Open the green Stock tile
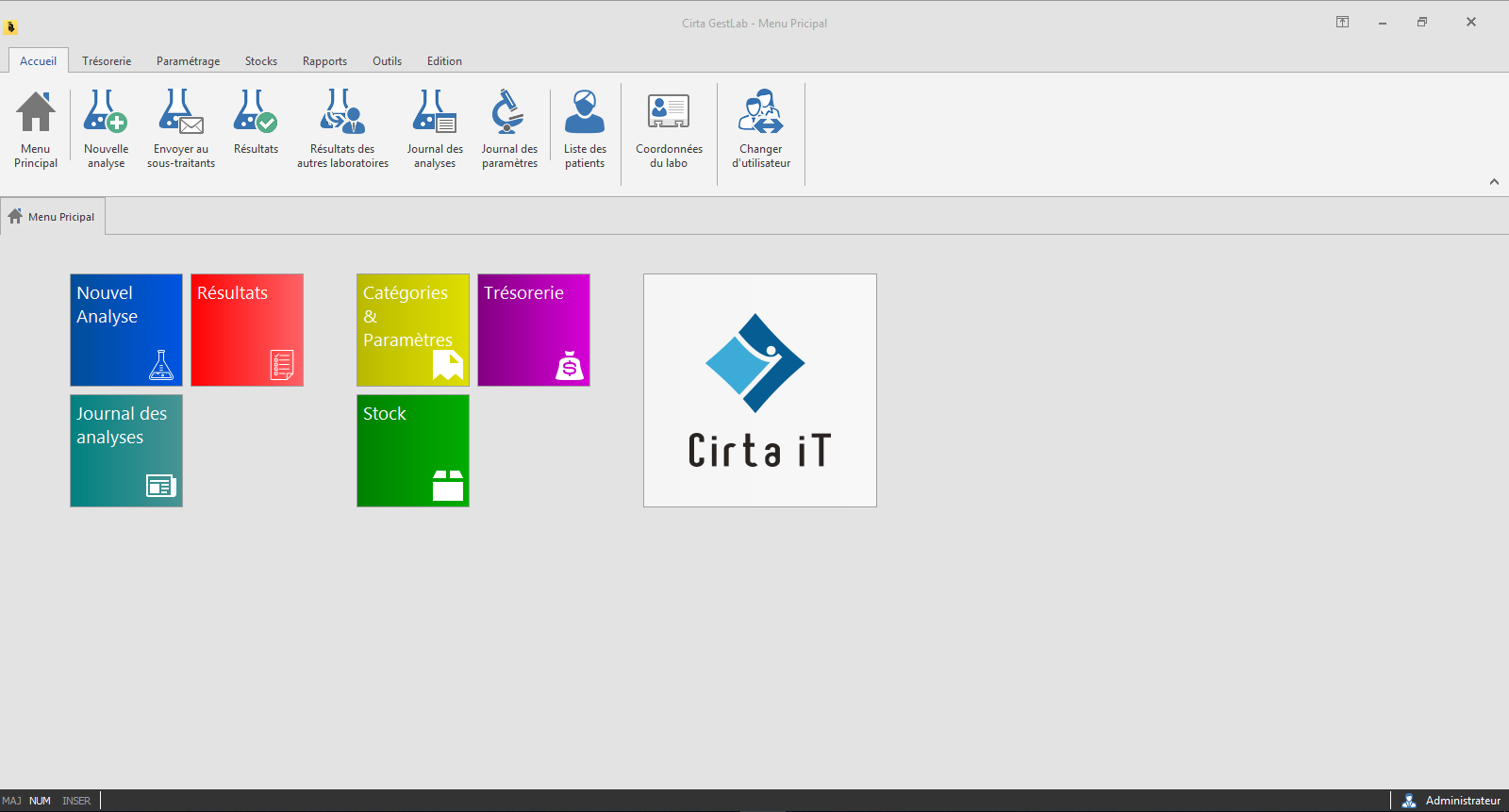 [413, 451]
